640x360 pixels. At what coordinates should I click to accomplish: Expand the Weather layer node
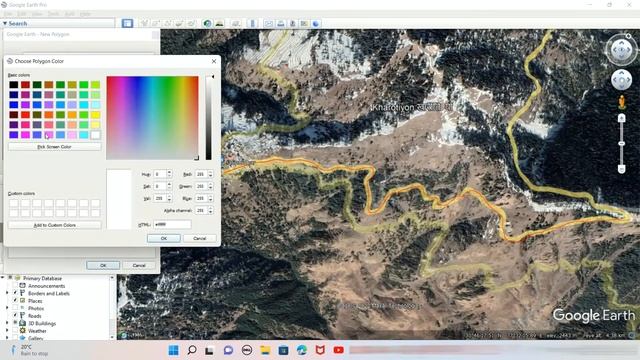[7, 331]
